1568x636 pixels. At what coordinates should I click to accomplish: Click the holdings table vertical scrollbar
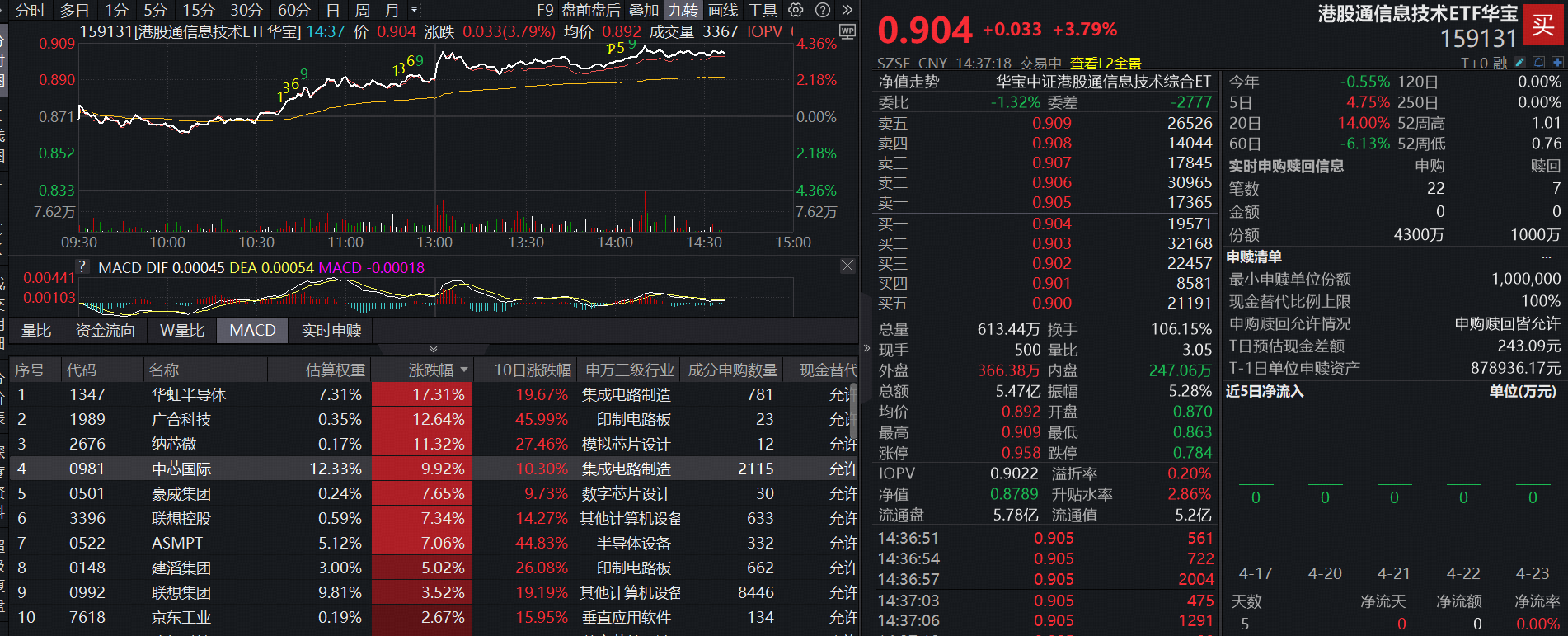pos(854,412)
